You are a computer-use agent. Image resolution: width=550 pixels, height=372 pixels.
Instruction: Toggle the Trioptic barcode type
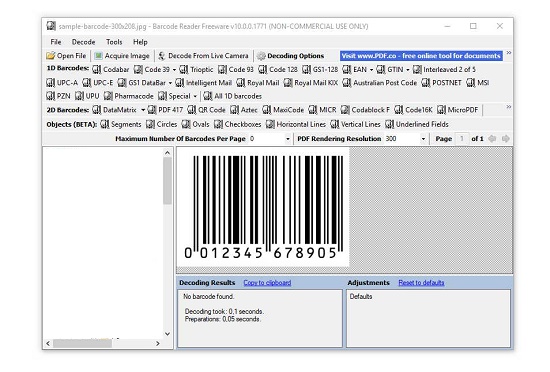click(x=196, y=69)
